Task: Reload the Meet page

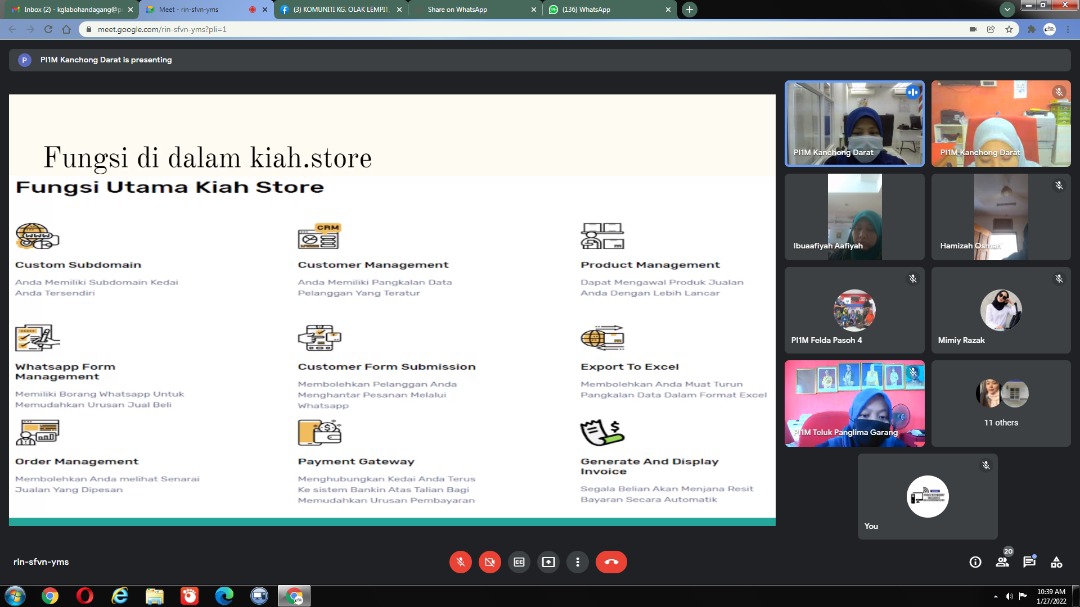Action: coord(48,29)
